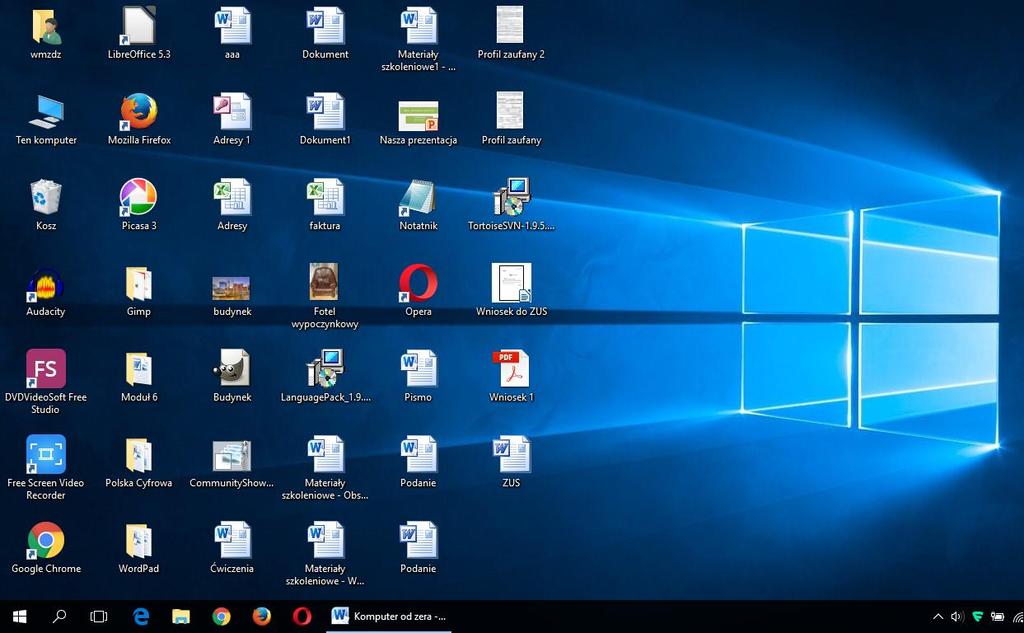Click the Notatnik shortcut icon

tap(418, 197)
